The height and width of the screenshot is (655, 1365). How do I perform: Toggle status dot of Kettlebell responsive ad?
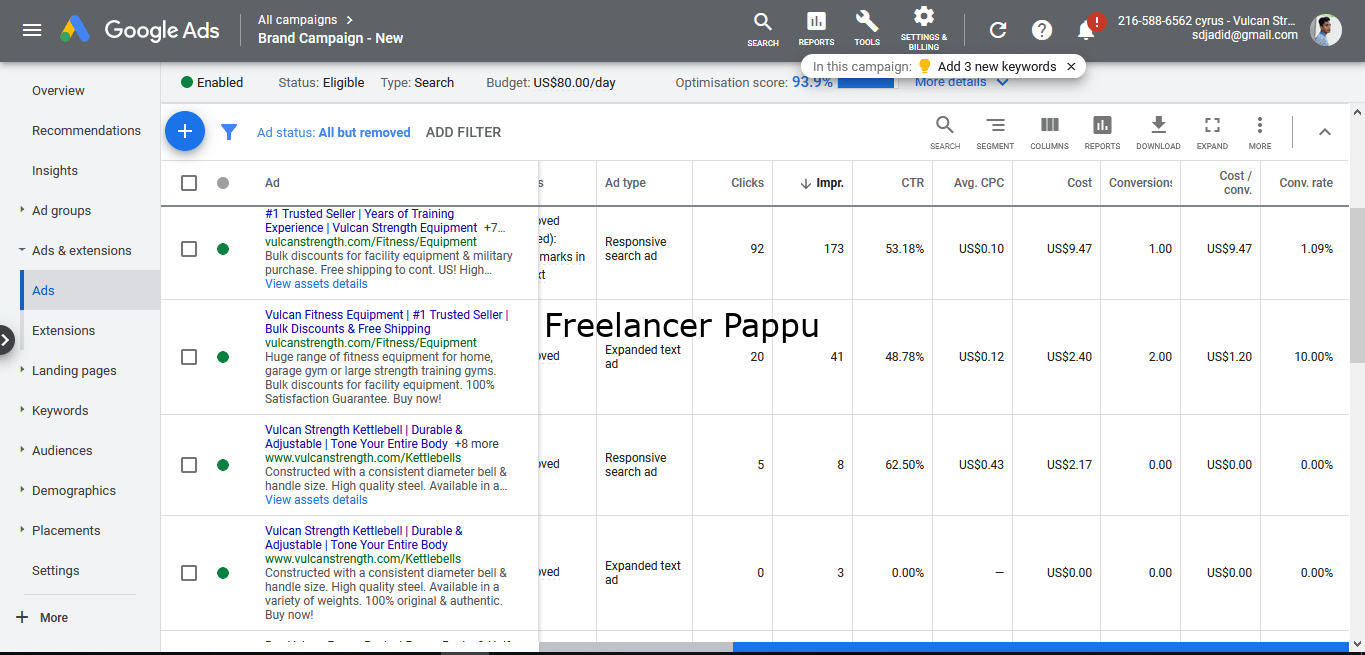[x=223, y=465]
